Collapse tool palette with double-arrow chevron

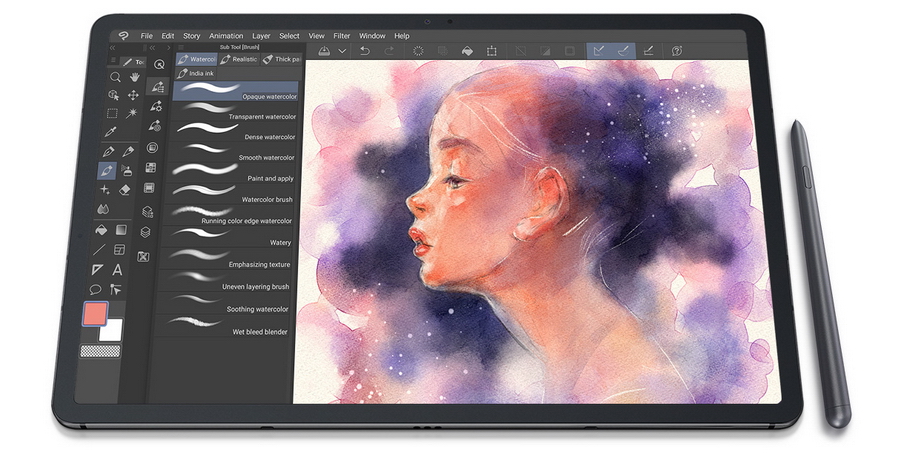coord(114,48)
